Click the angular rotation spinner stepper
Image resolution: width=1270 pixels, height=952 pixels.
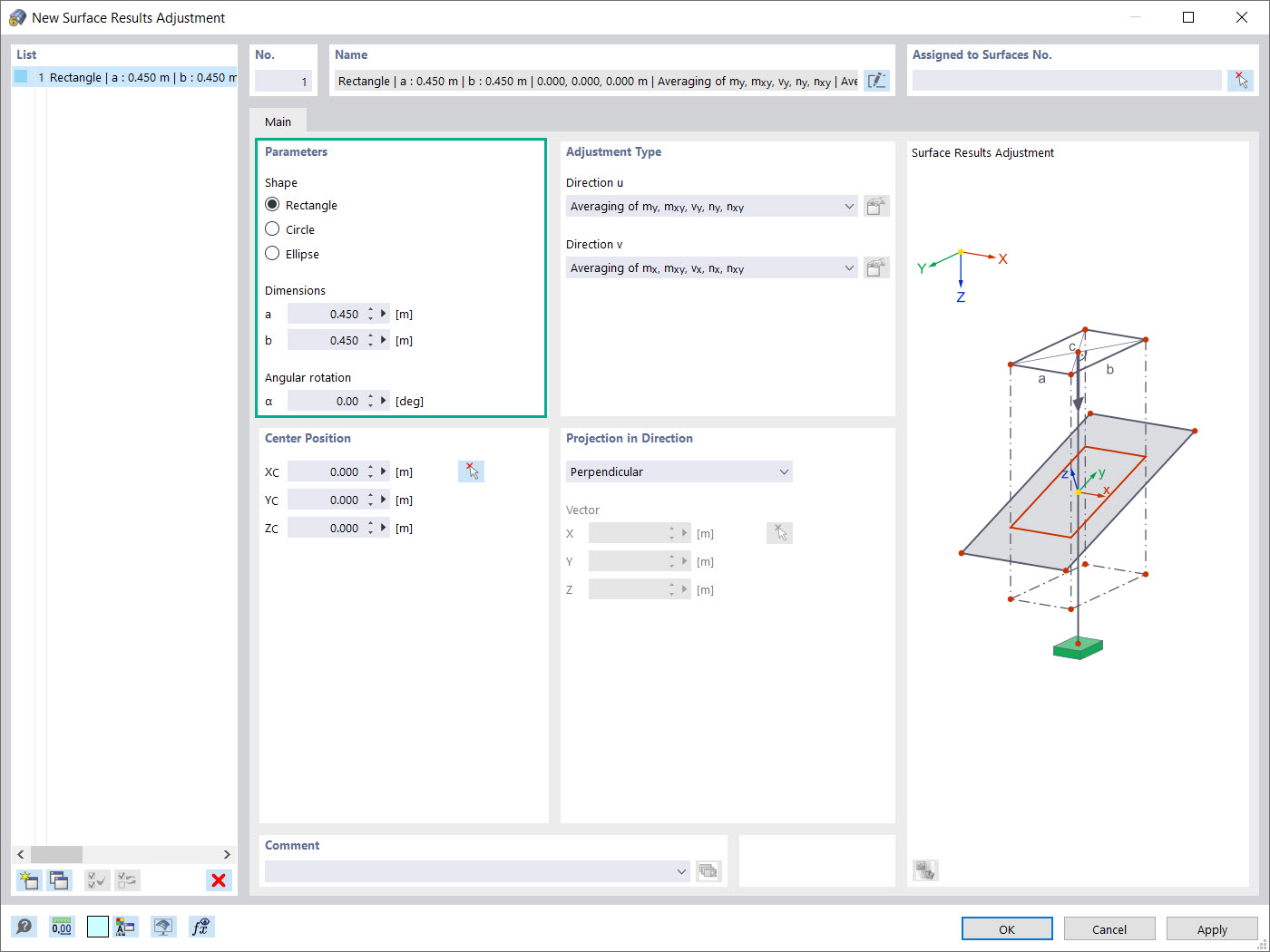tap(371, 401)
